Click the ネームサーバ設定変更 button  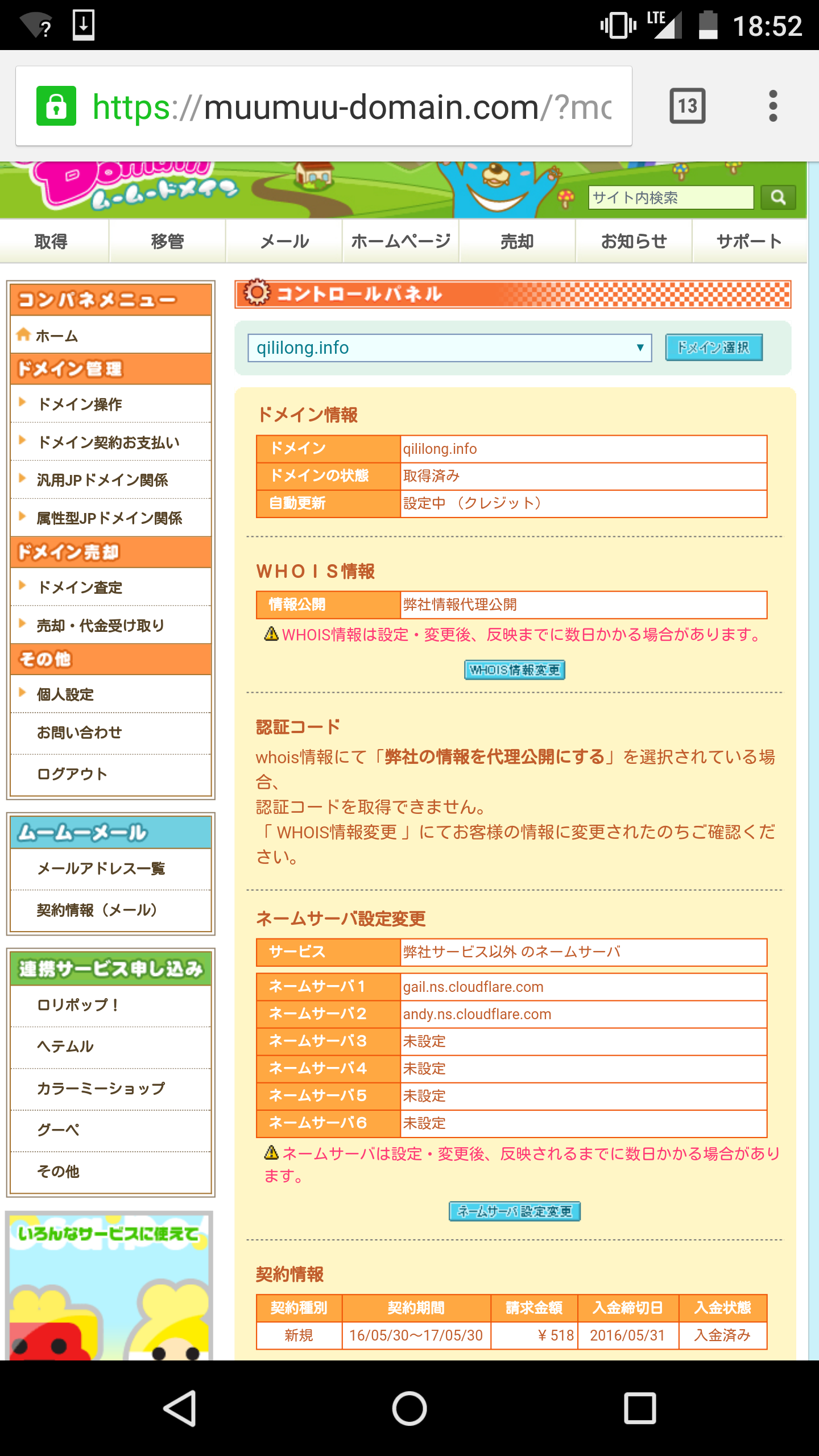[515, 1211]
